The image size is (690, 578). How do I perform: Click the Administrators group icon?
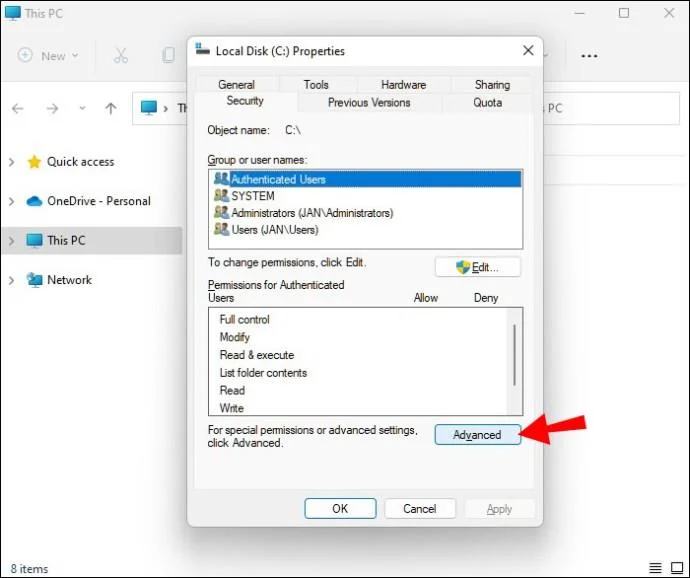221,212
